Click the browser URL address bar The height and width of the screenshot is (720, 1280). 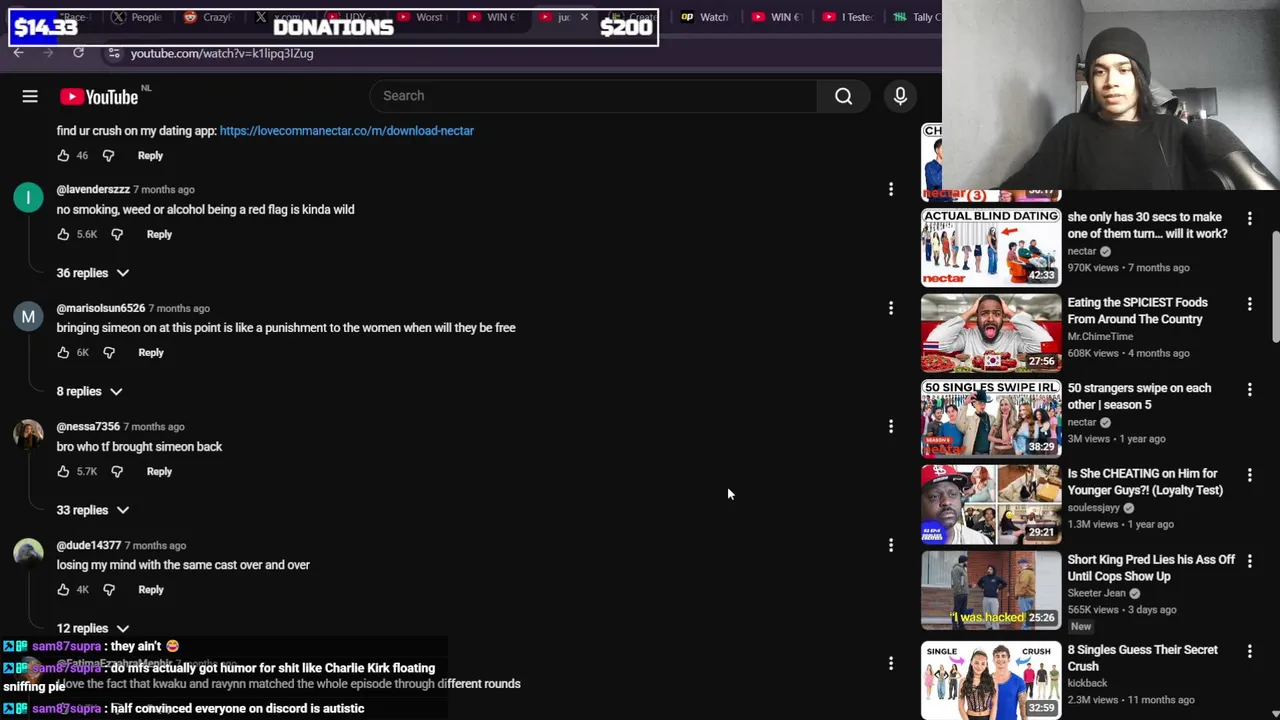(x=520, y=53)
